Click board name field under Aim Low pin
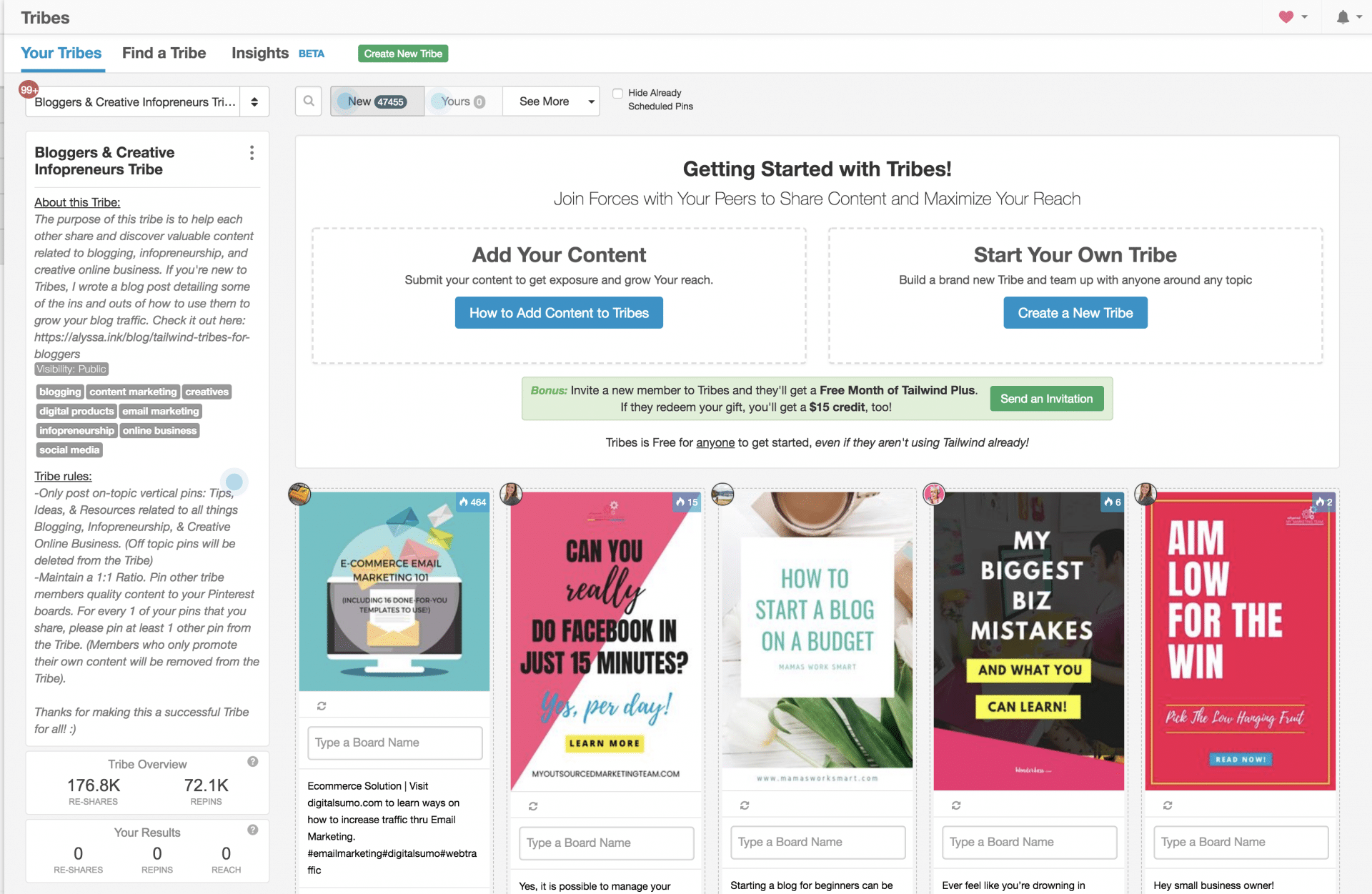 (1241, 842)
